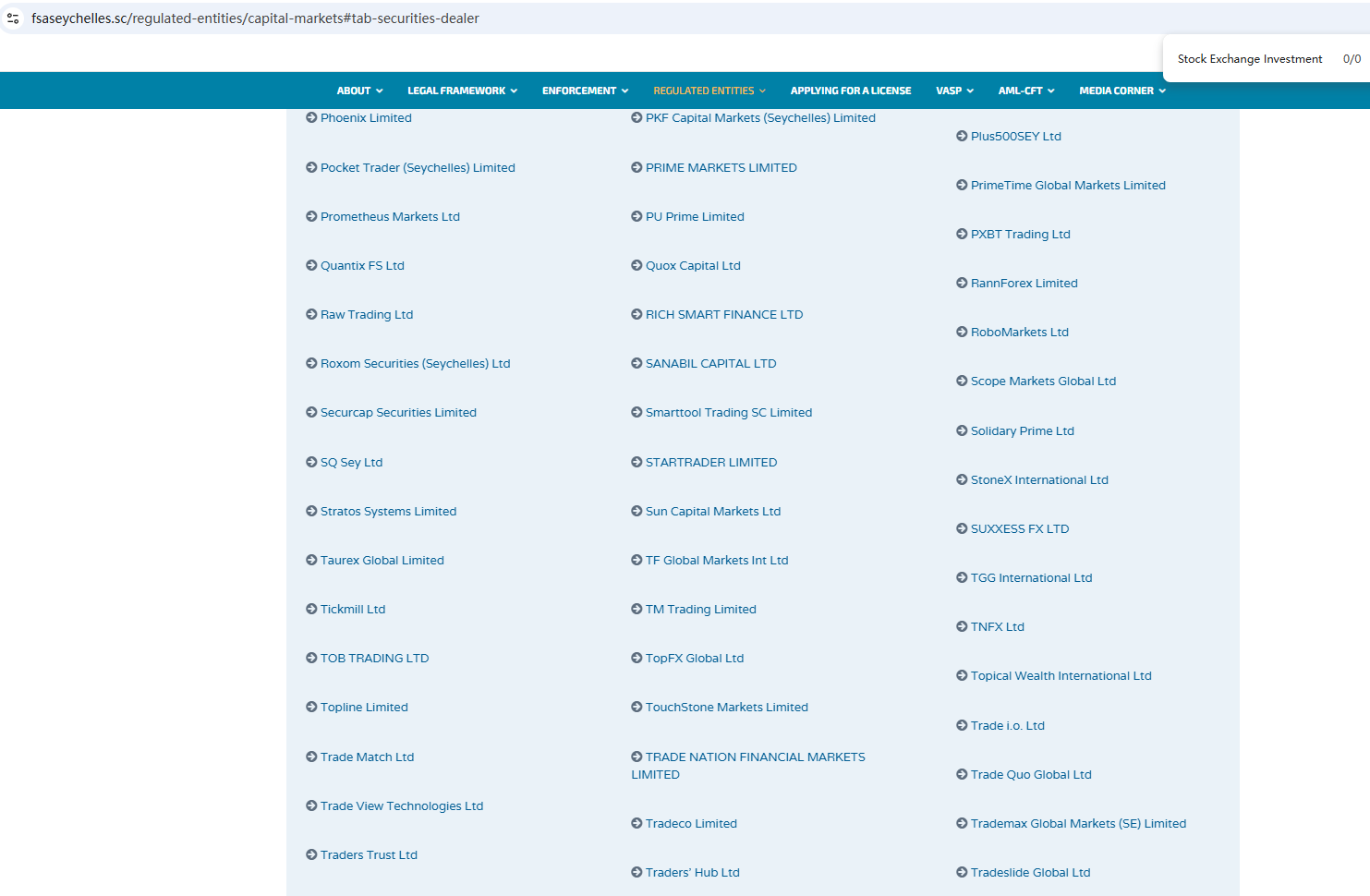Open PrimeTime Global Markets Limited link

click(x=1068, y=185)
